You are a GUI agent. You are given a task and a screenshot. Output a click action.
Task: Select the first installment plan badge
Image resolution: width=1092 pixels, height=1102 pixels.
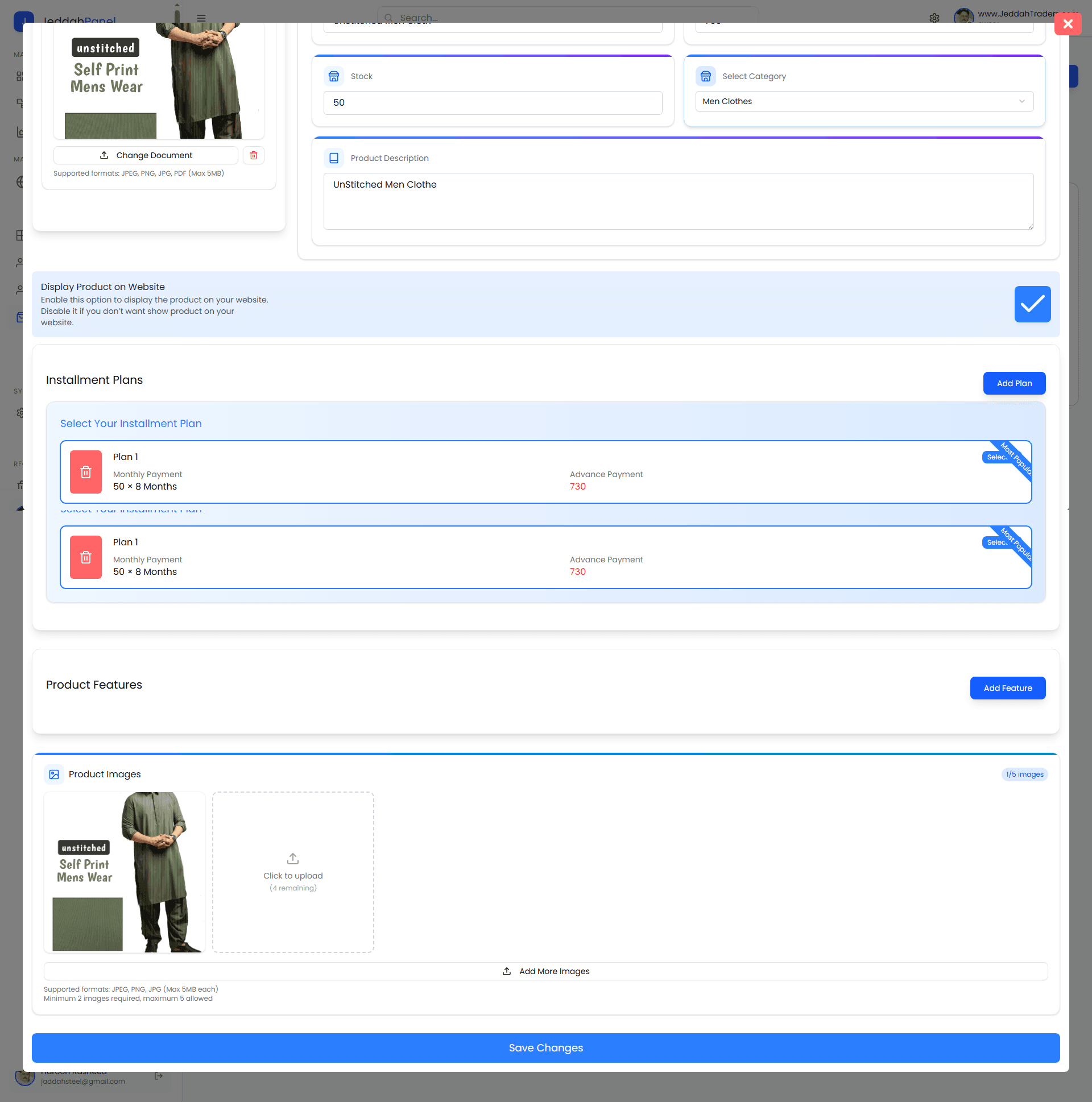click(x=996, y=457)
